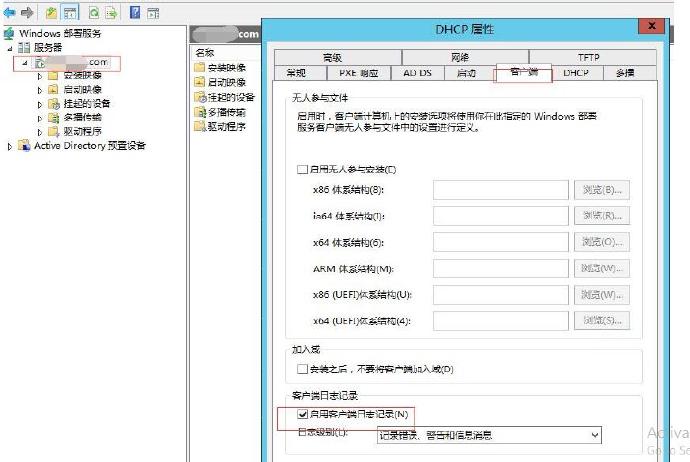Image resolution: width=690 pixels, height=462 pixels.
Task: Click the browse button for x86 (UEFI)体系结构
Action: click(x=602, y=295)
